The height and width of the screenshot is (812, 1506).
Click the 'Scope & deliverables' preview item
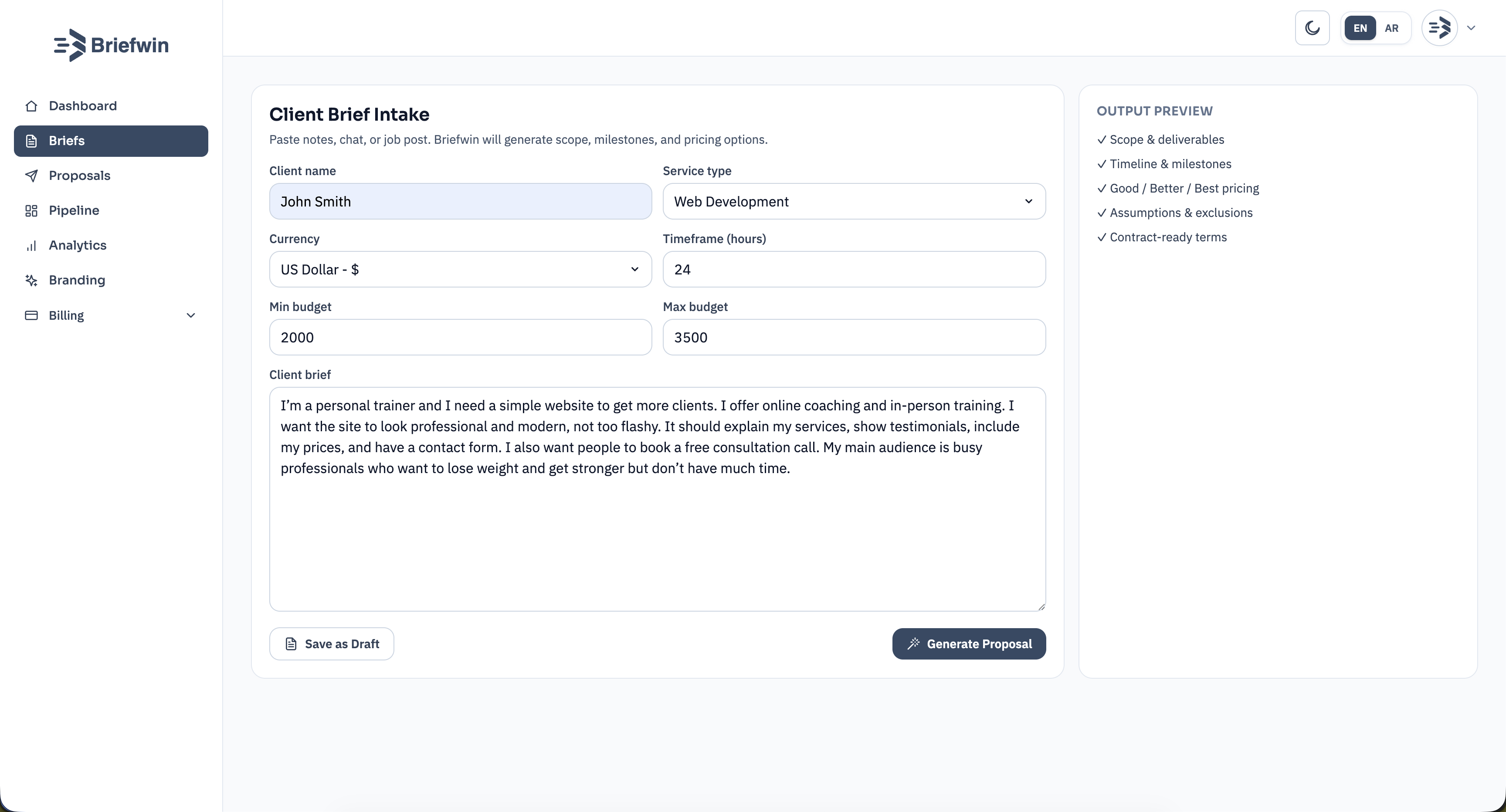tap(1160, 140)
